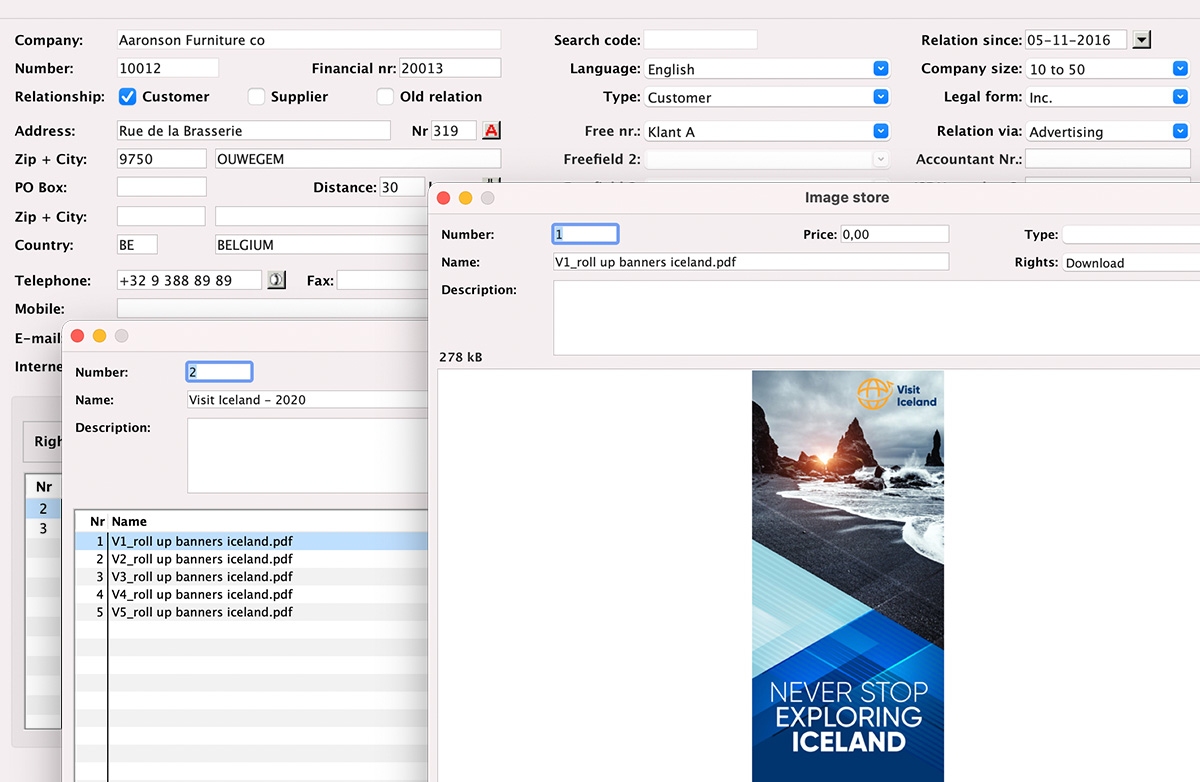1200x782 pixels.
Task: Click the Number field containing 2
Action: 220,372
